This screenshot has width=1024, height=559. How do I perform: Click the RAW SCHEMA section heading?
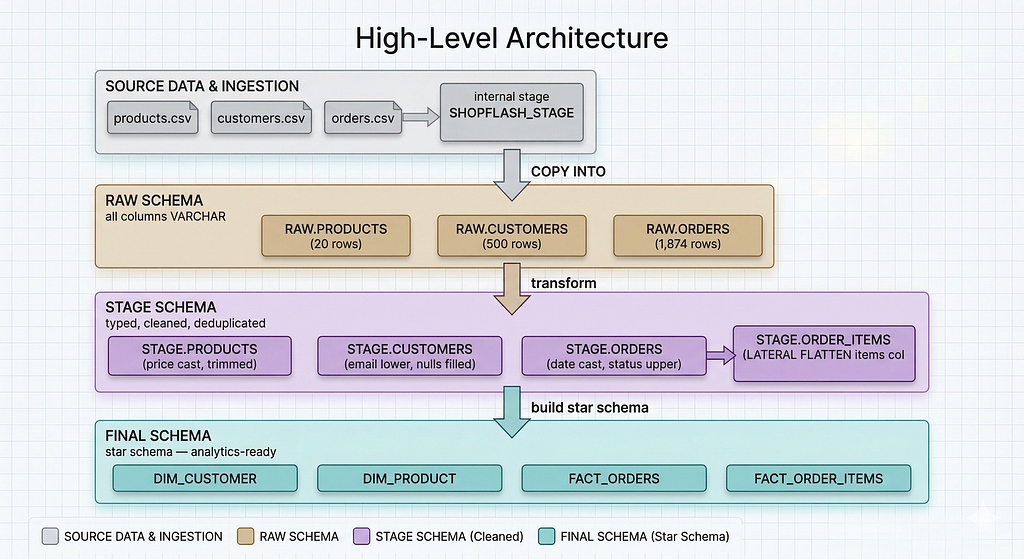pyautogui.click(x=154, y=200)
